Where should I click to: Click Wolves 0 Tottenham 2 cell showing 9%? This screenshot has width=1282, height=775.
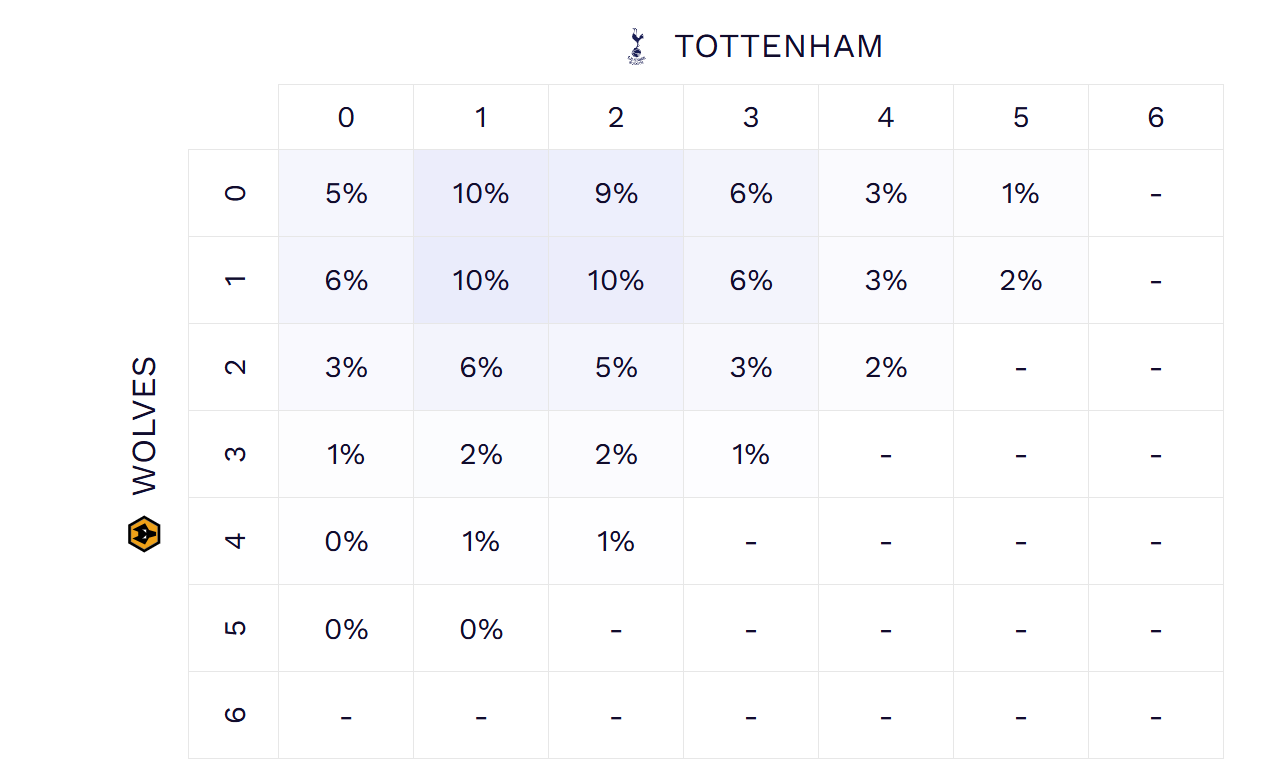click(616, 193)
